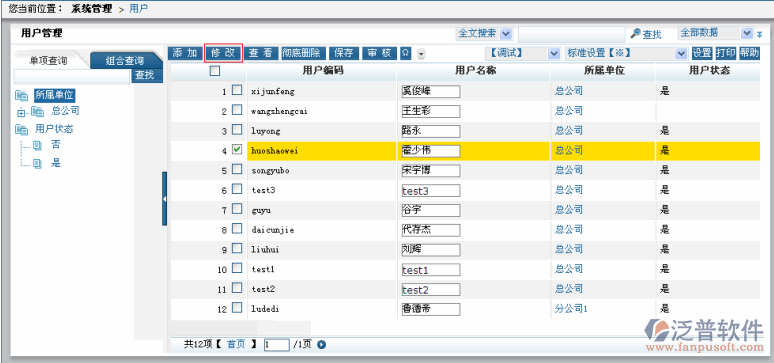Switch to the 单项查询 tab
This screenshot has height=363, width=774.
[x=48, y=60]
